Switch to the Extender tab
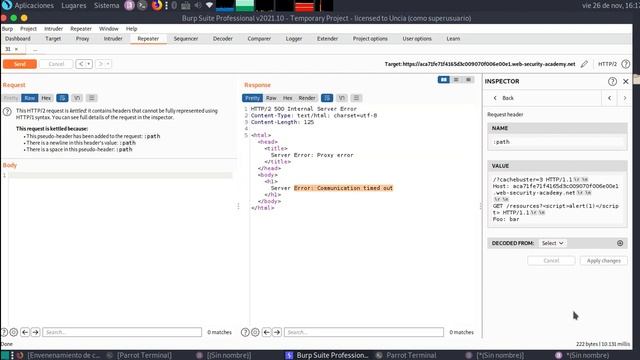The height and width of the screenshot is (360, 640). [327, 39]
